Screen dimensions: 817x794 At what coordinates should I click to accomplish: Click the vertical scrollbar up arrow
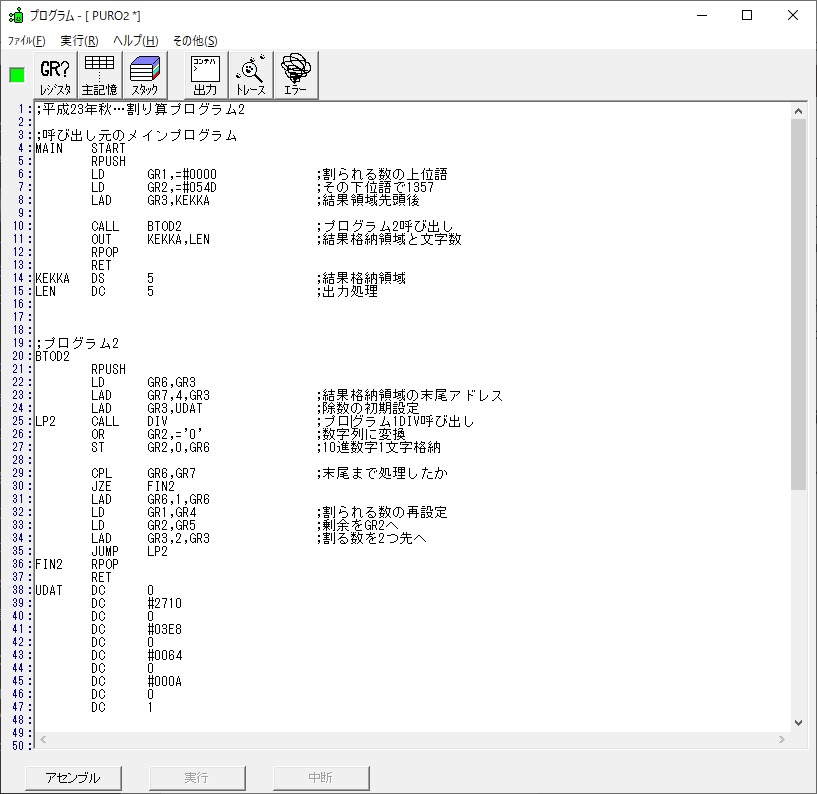[x=798, y=111]
